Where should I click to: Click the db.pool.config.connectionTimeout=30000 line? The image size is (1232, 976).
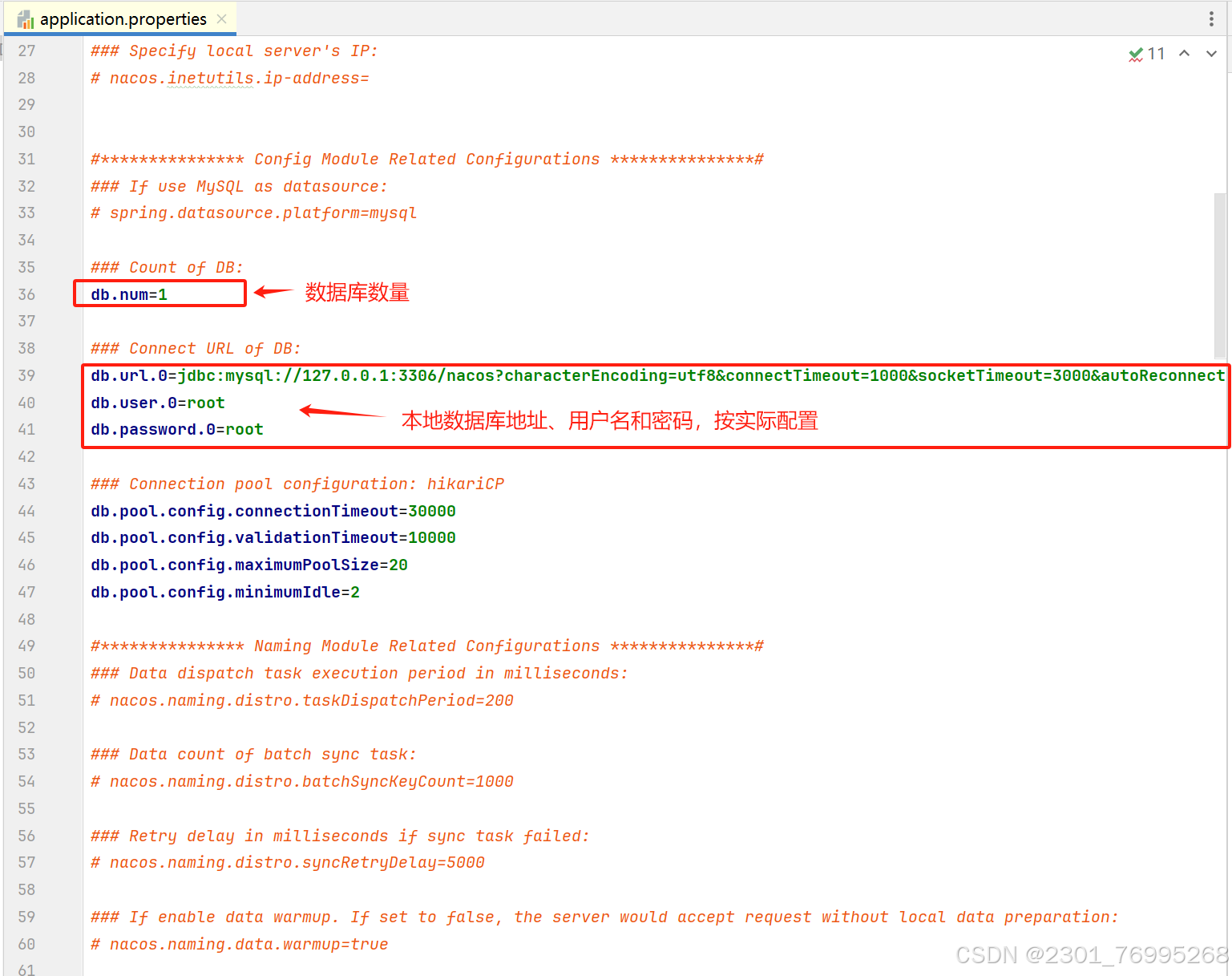(273, 511)
